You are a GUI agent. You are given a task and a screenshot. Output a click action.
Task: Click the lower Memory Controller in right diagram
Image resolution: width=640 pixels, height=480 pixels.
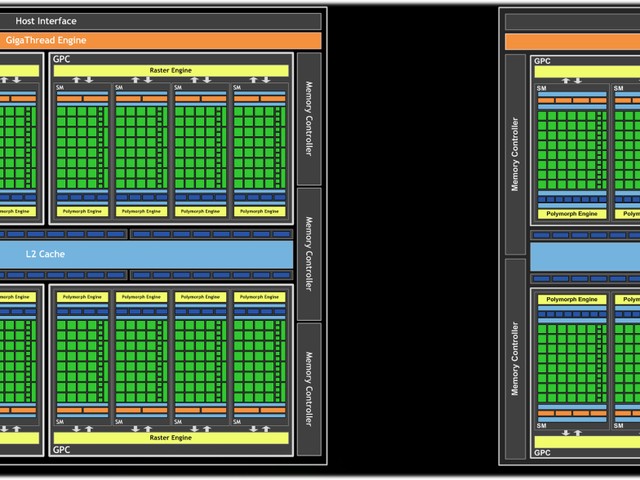[515, 359]
